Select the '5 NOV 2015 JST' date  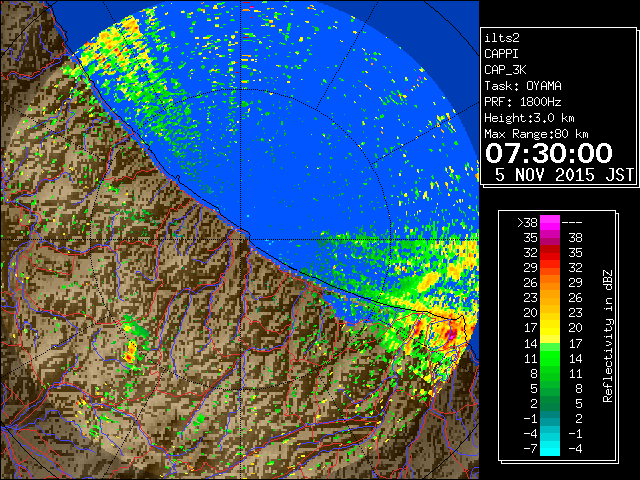564,175
